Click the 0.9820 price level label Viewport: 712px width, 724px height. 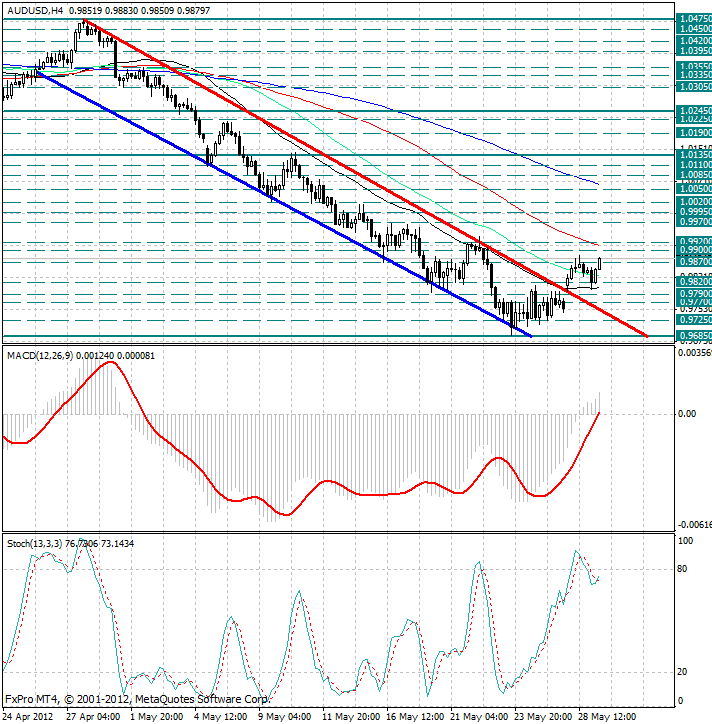pos(694,282)
